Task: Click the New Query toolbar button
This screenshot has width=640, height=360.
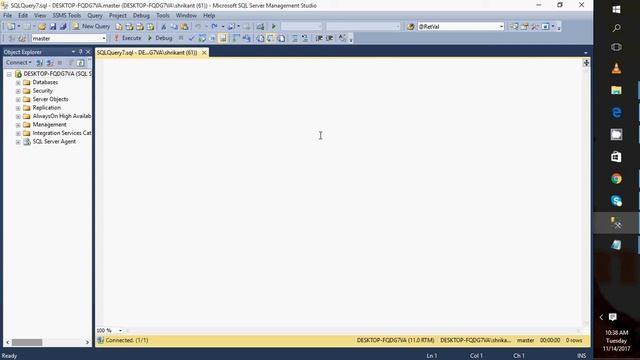Action: pos(91,26)
